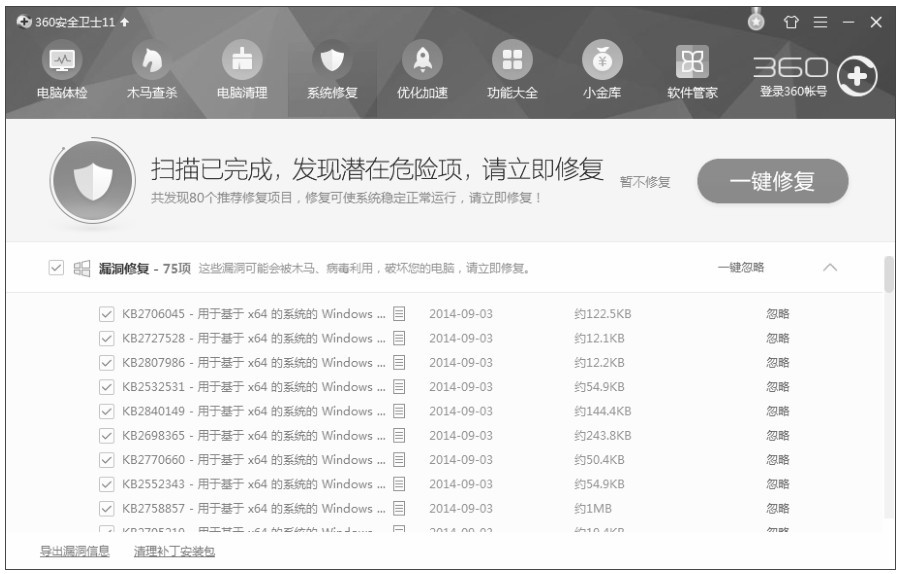
Task: View details icon for KB2758857
Action: (399, 509)
